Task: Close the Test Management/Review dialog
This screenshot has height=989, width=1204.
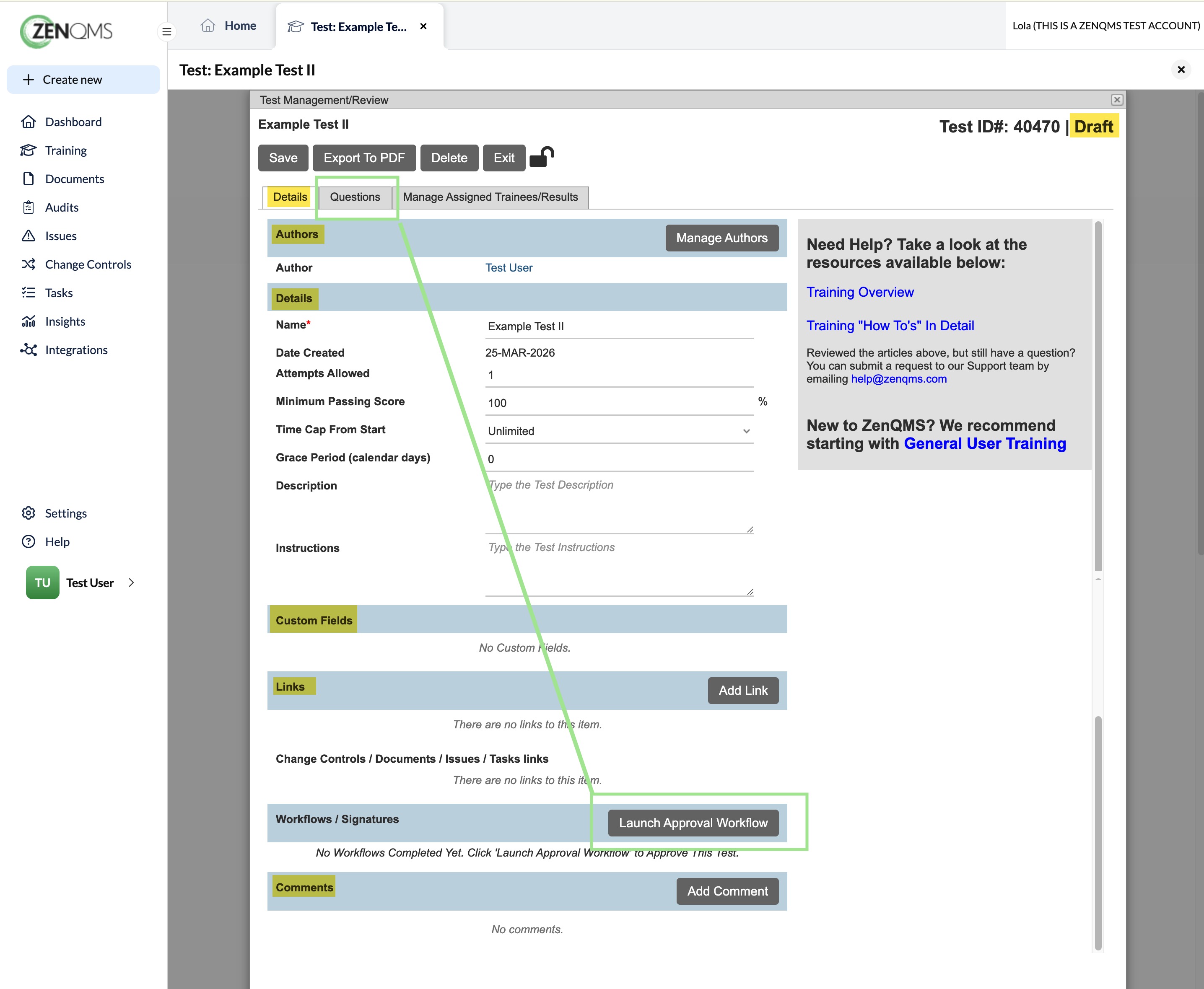Action: pos(1117,100)
